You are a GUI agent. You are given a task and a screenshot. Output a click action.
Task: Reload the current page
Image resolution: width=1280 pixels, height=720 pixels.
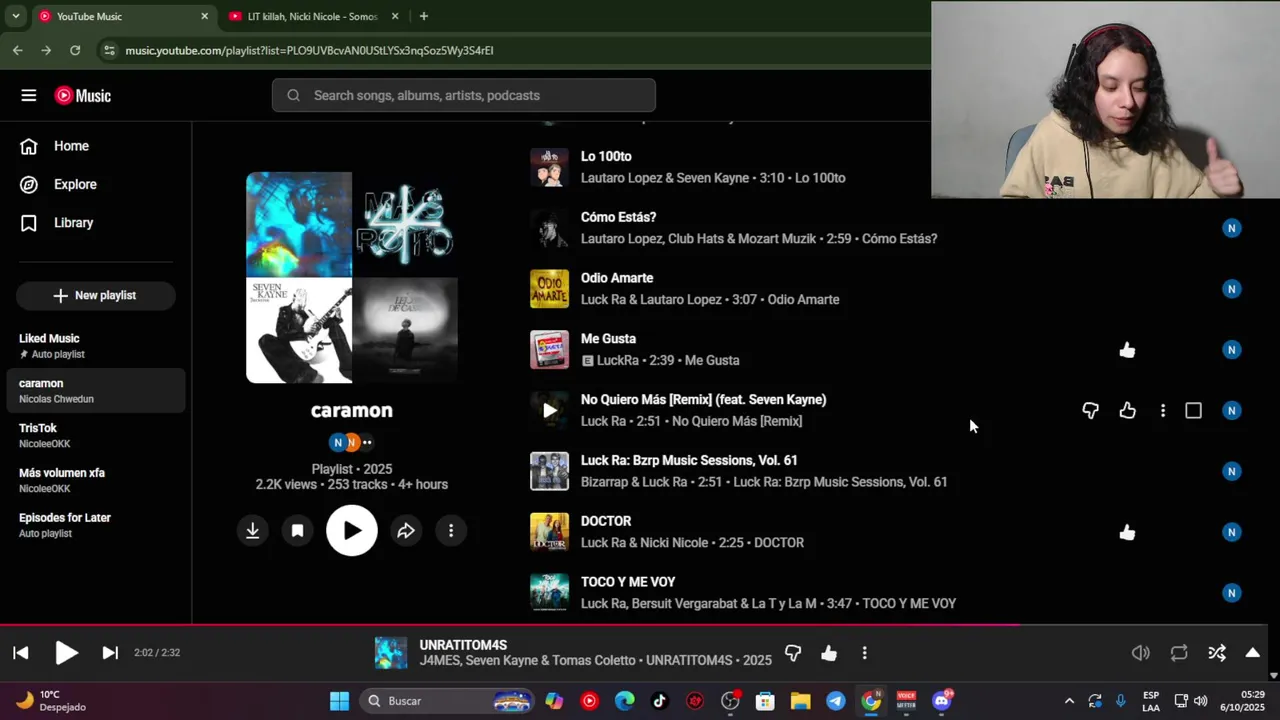tap(75, 50)
